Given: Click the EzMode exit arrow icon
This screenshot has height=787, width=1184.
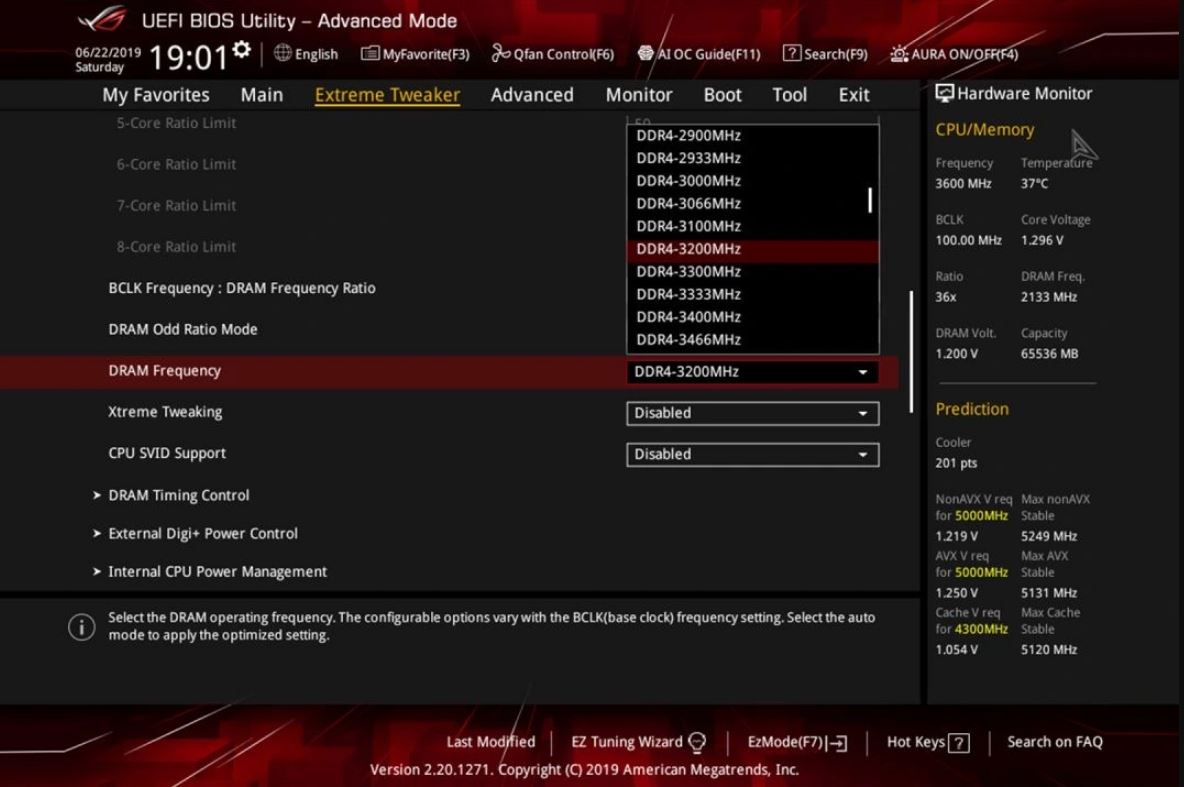Looking at the screenshot, I should 837,743.
